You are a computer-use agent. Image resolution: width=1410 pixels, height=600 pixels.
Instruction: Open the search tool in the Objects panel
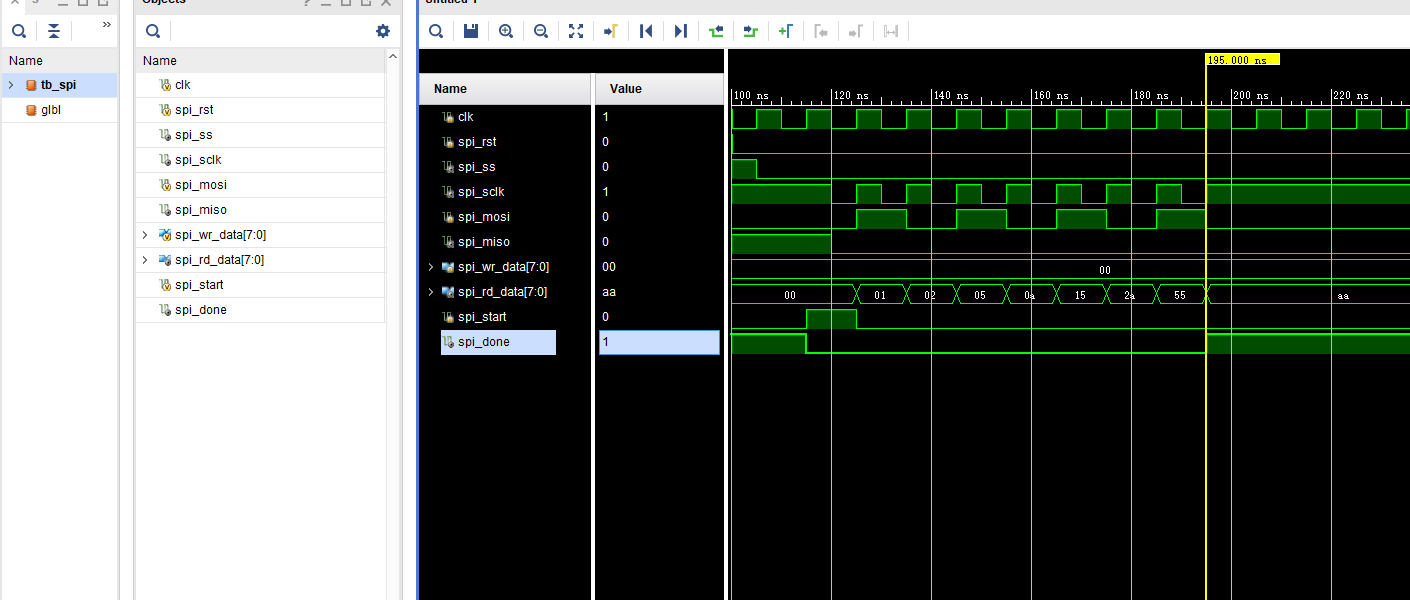click(x=152, y=31)
